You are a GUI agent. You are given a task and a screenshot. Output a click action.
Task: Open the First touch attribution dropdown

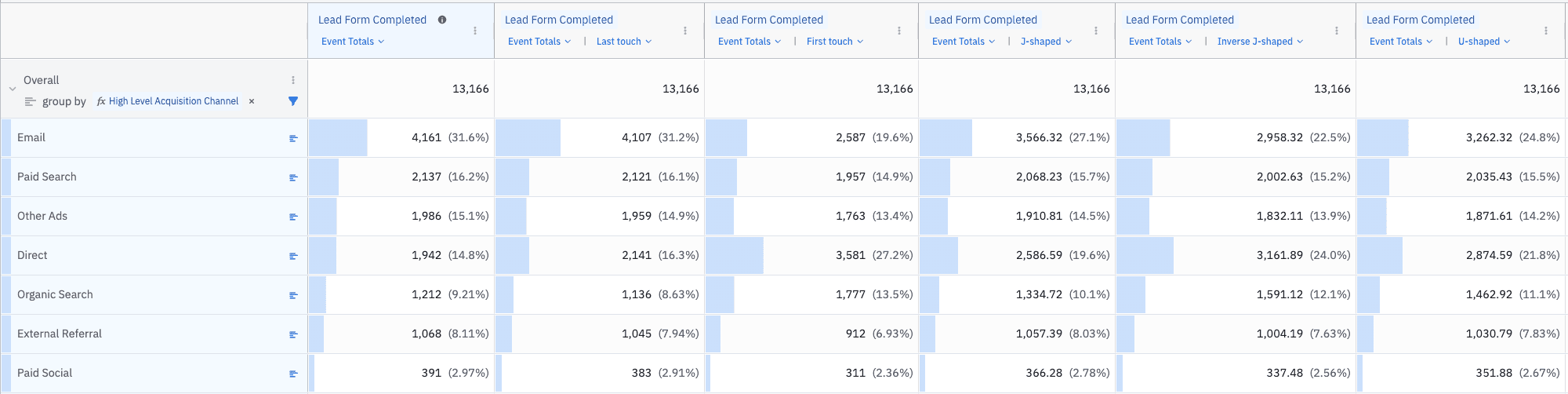(x=834, y=42)
